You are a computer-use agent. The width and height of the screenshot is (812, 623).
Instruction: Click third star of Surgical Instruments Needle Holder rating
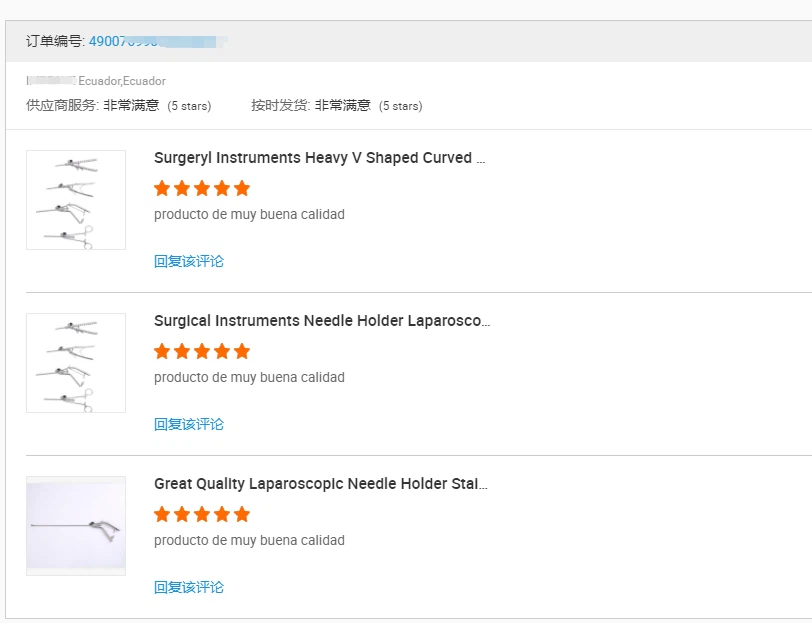coord(202,351)
